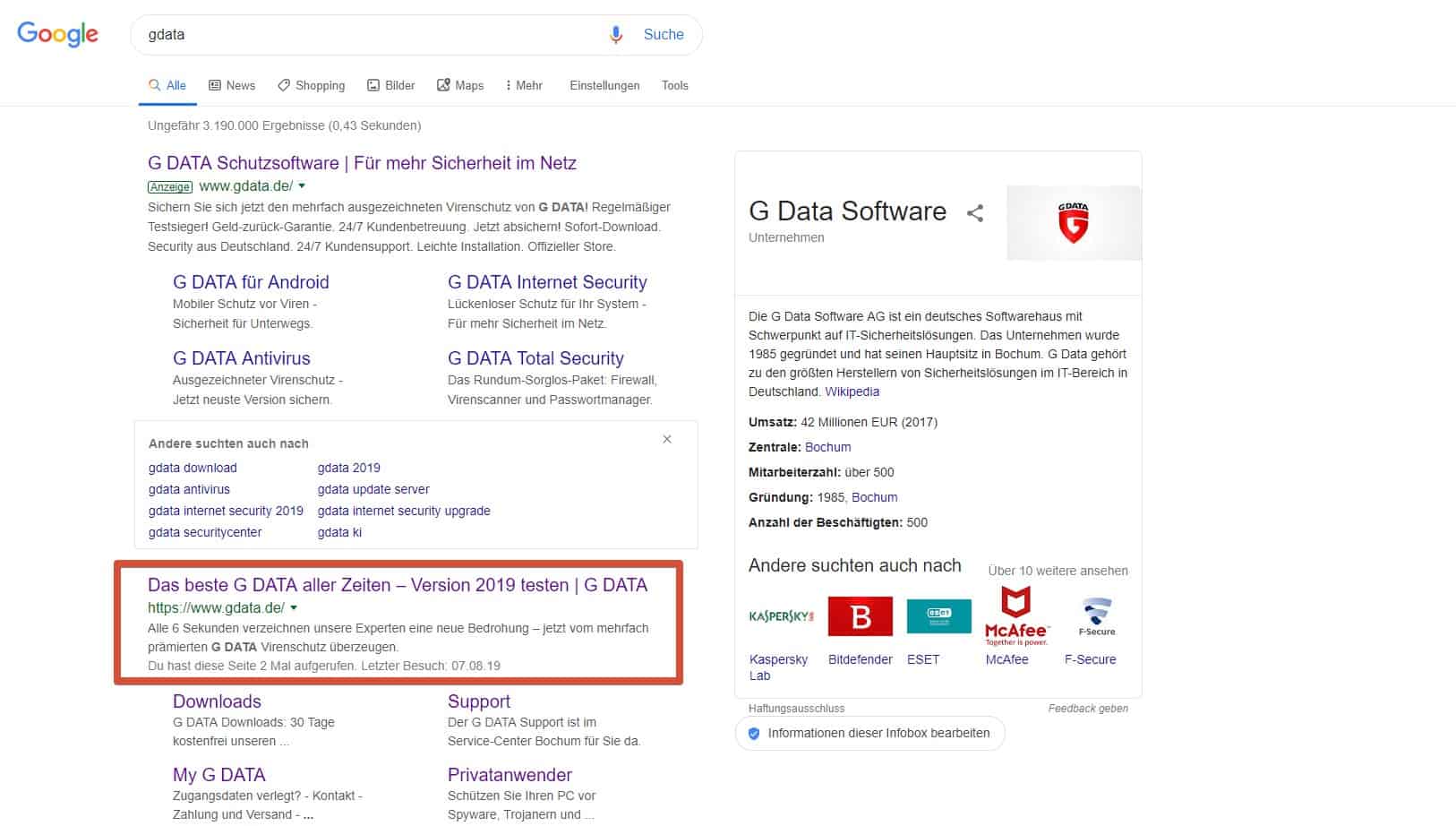Click share icon next to G Data Software
Viewport: 1456px width, 826px height.
pos(975,213)
